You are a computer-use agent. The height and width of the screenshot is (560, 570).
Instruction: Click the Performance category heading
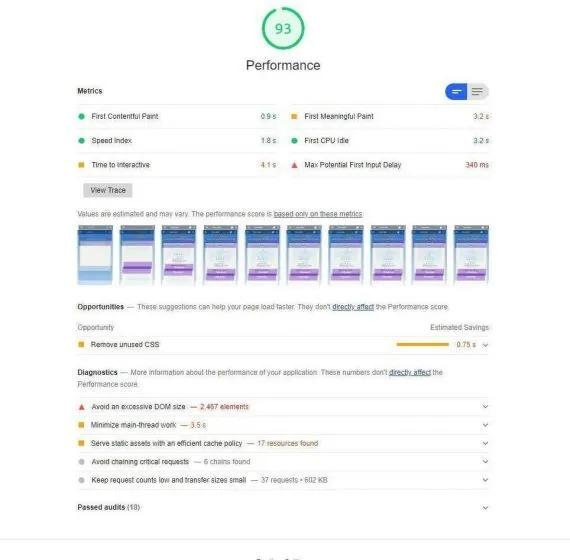click(283, 65)
